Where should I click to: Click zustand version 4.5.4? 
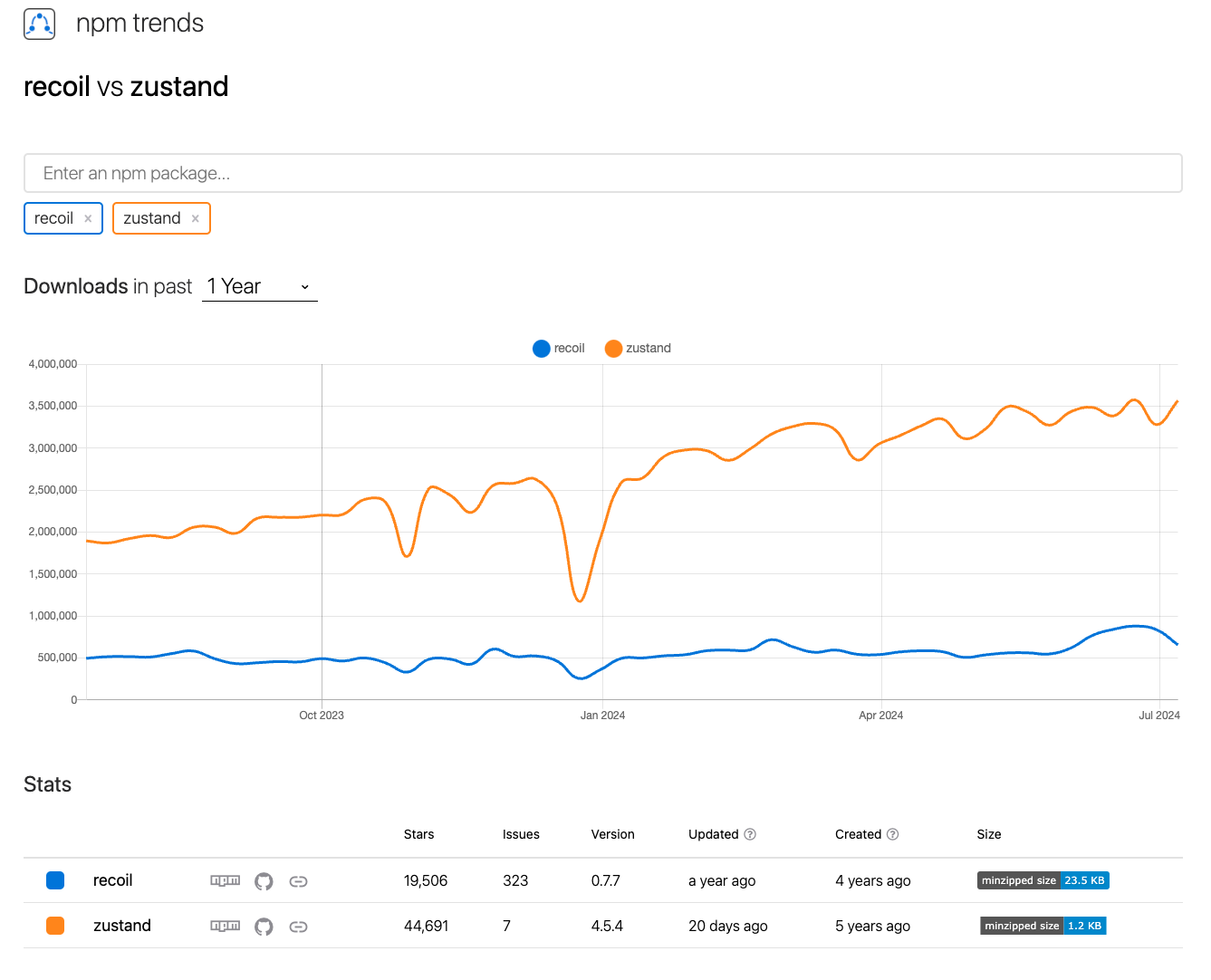point(607,926)
